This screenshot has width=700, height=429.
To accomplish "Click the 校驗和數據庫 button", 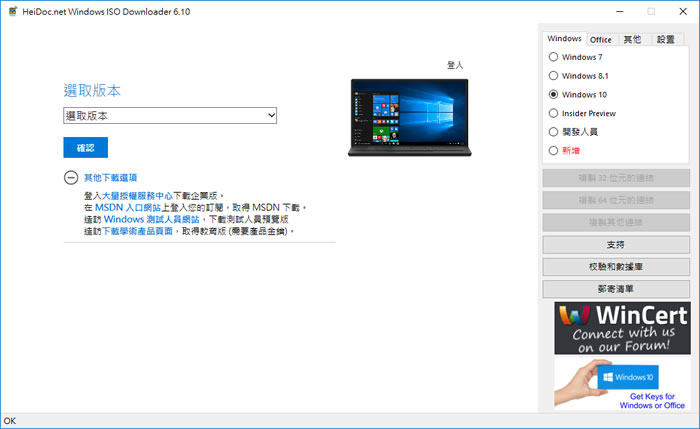I will click(x=616, y=267).
